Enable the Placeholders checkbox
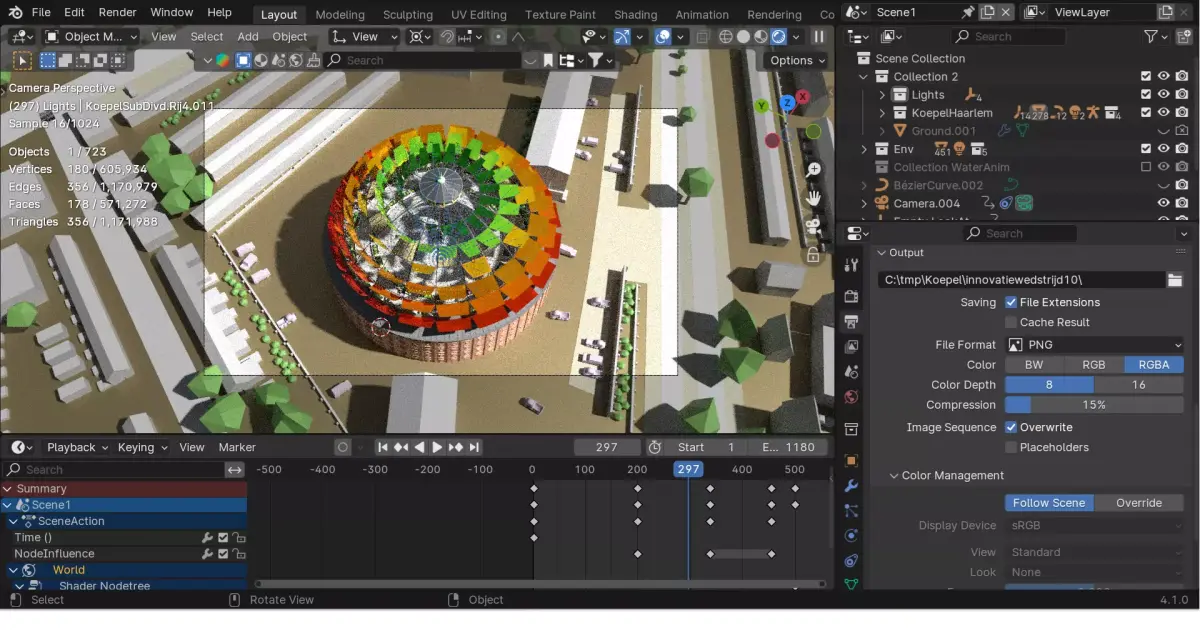 [x=1011, y=447]
